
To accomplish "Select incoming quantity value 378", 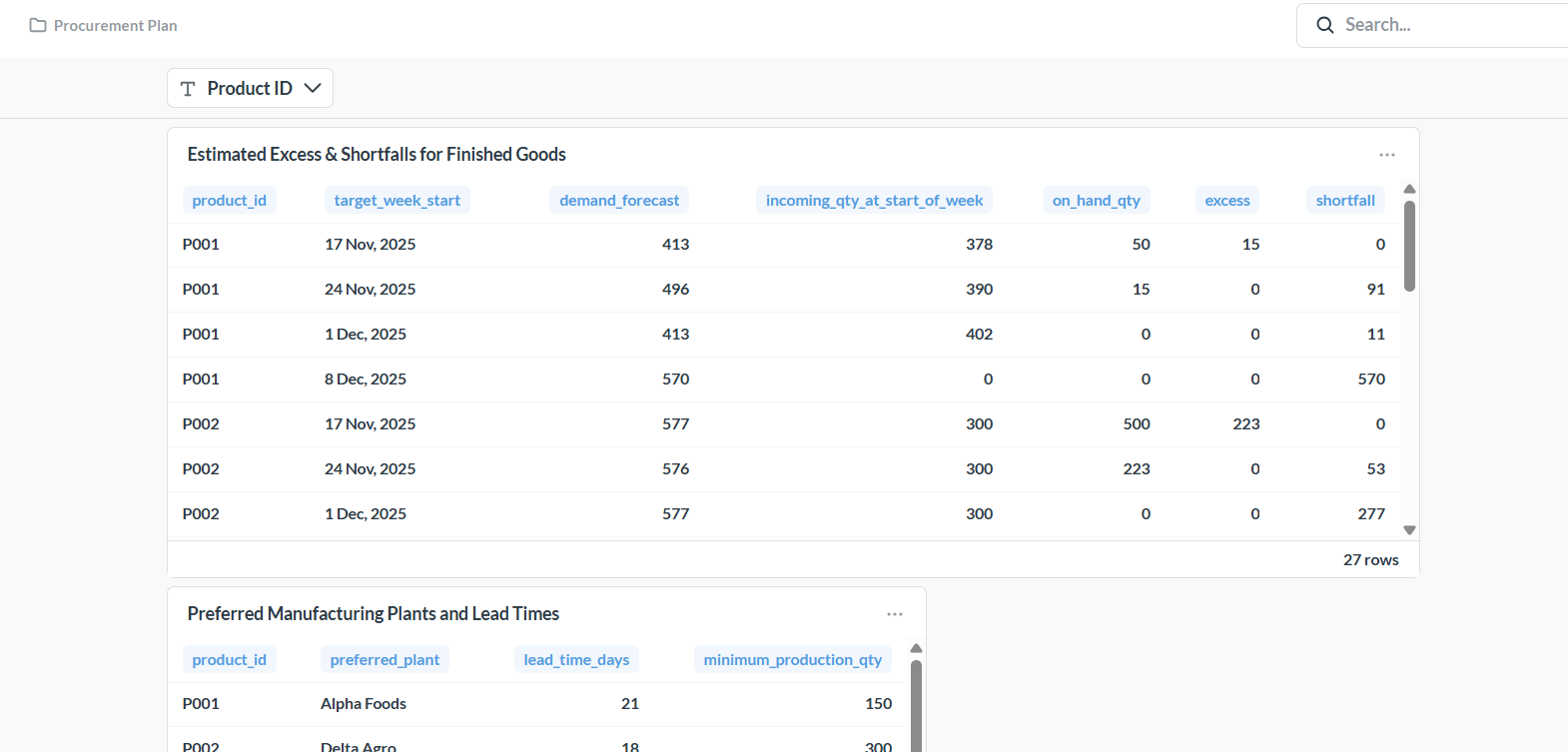I will click(979, 245).
